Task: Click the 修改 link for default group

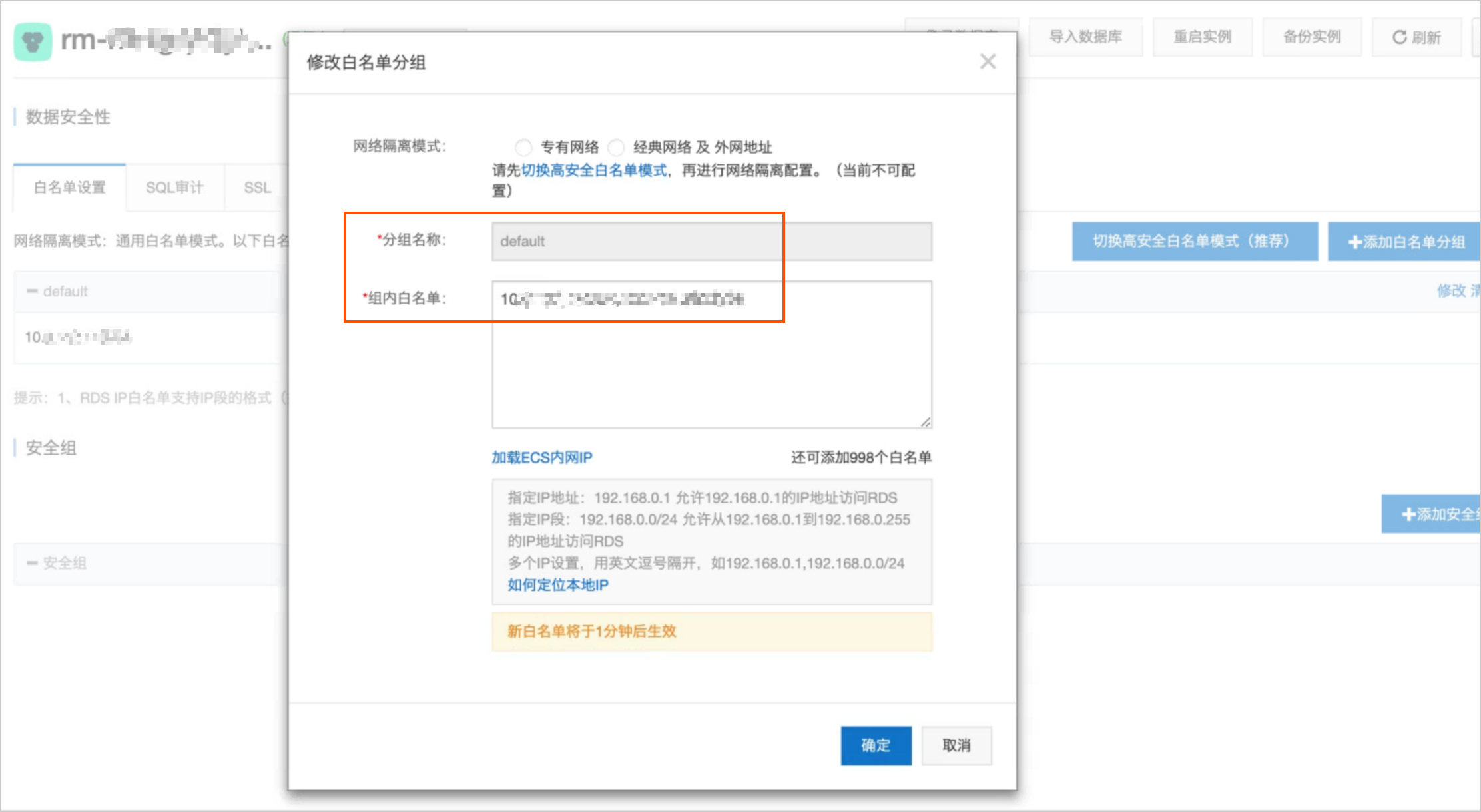Action: click(1452, 290)
